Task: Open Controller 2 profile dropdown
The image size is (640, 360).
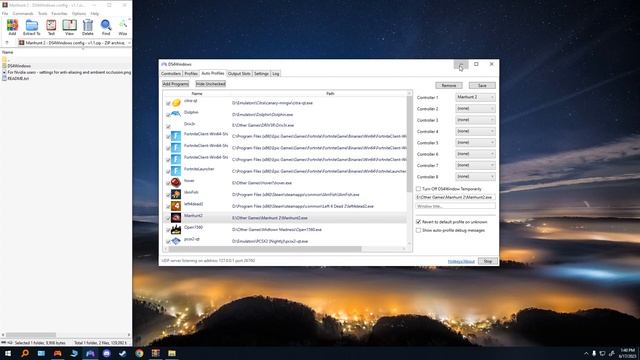Action: coord(475,109)
